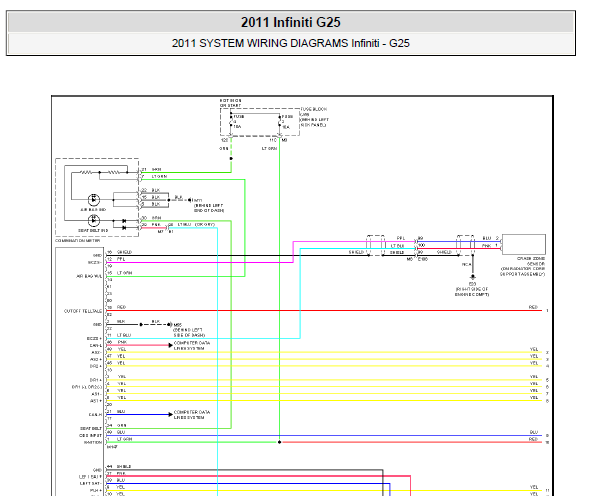Click the "CAN-H" pin label
The image size is (605, 496).
pyautogui.click(x=95, y=415)
